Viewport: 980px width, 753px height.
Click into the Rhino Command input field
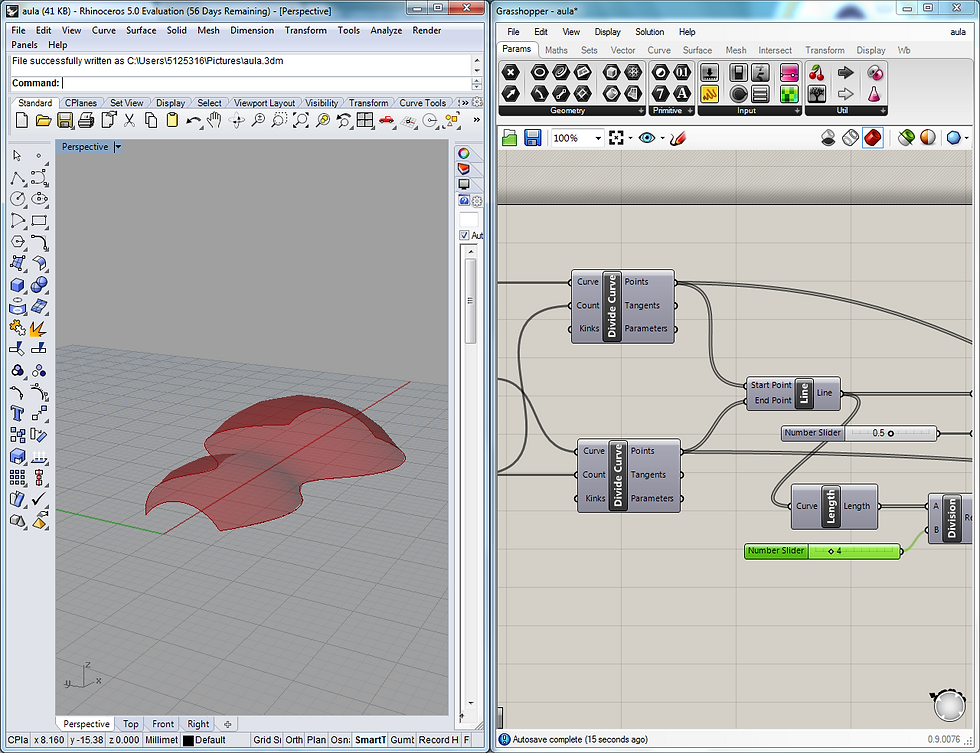(266, 83)
